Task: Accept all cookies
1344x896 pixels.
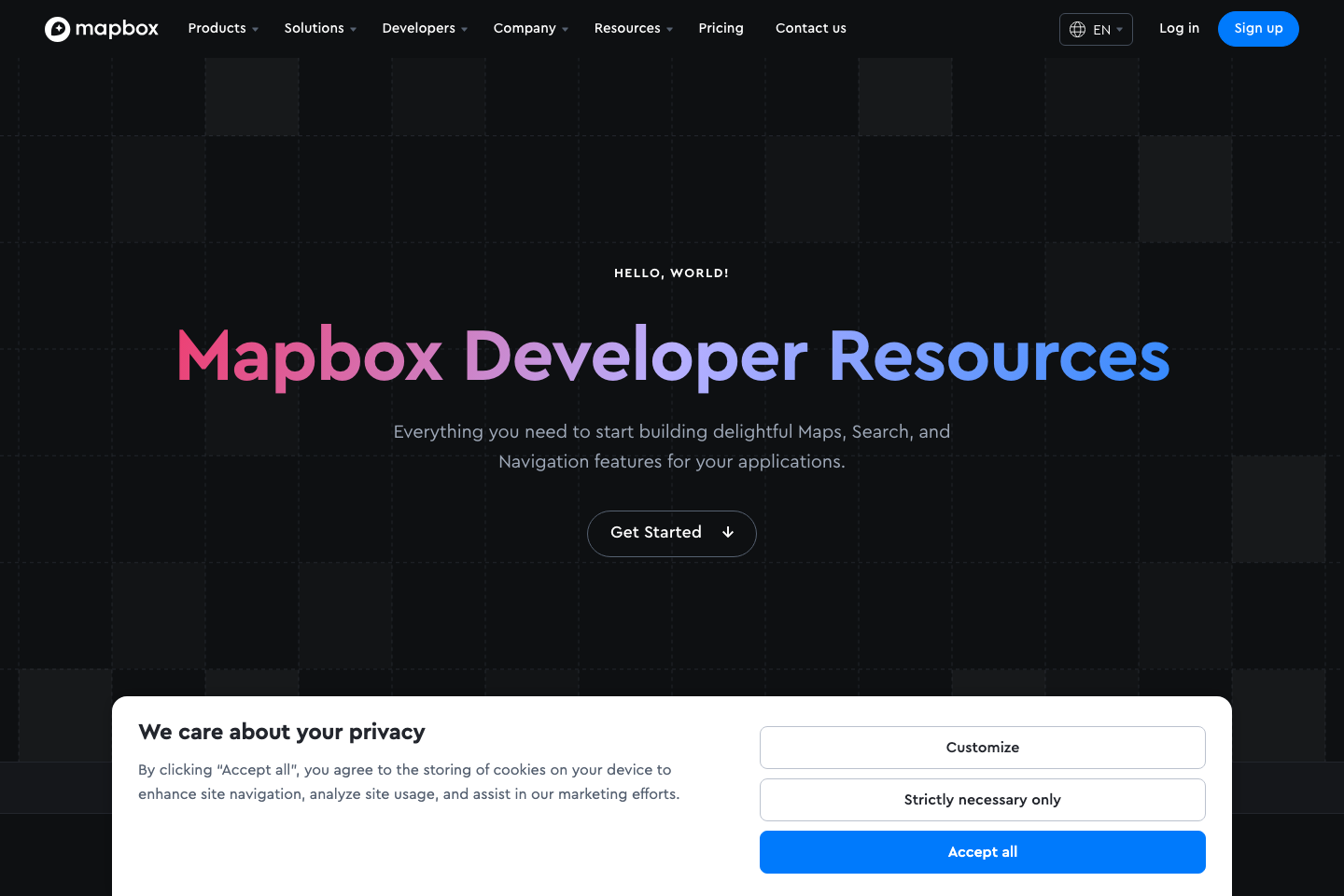Action: (x=982, y=852)
